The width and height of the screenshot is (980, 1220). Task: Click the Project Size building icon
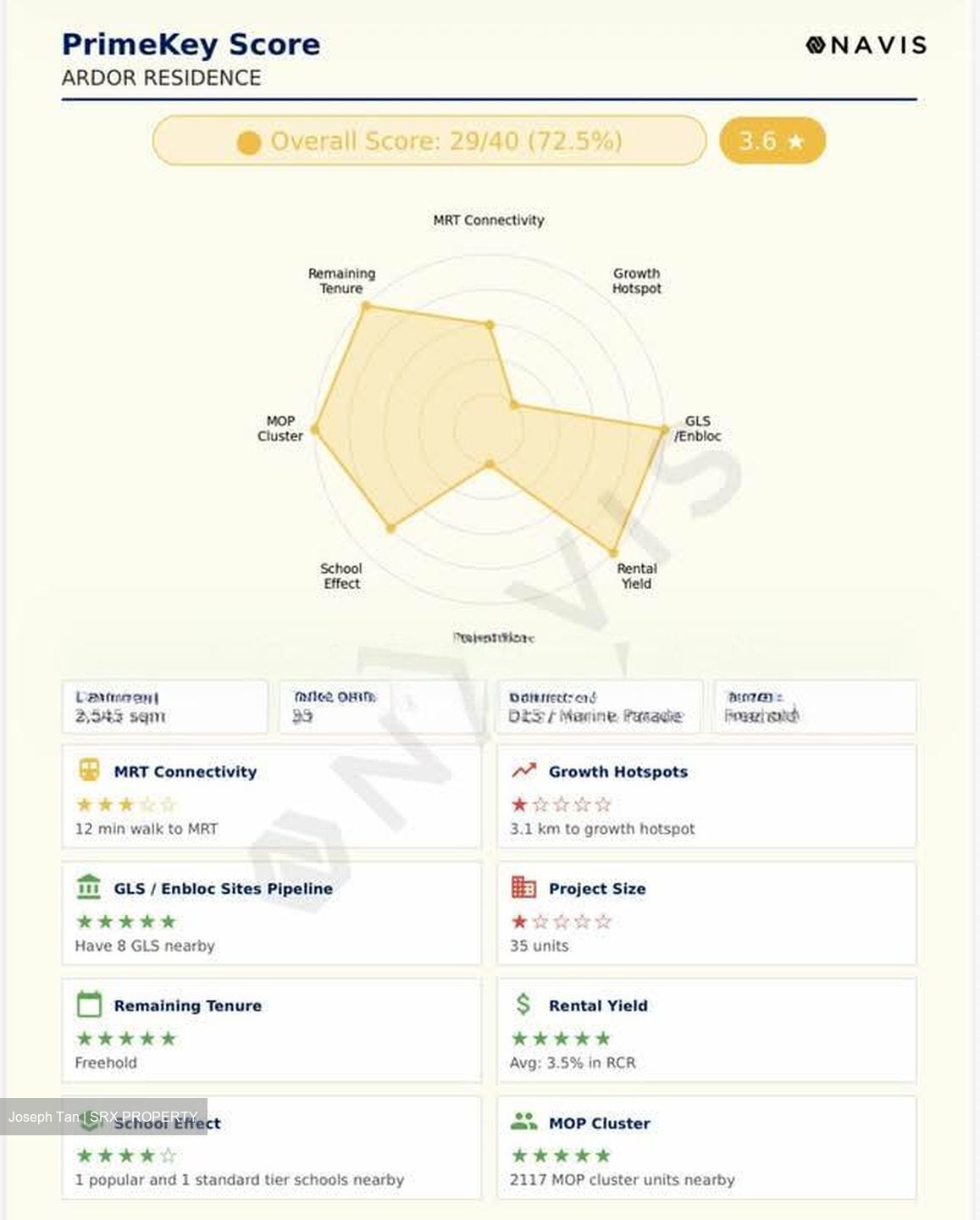[x=523, y=887]
